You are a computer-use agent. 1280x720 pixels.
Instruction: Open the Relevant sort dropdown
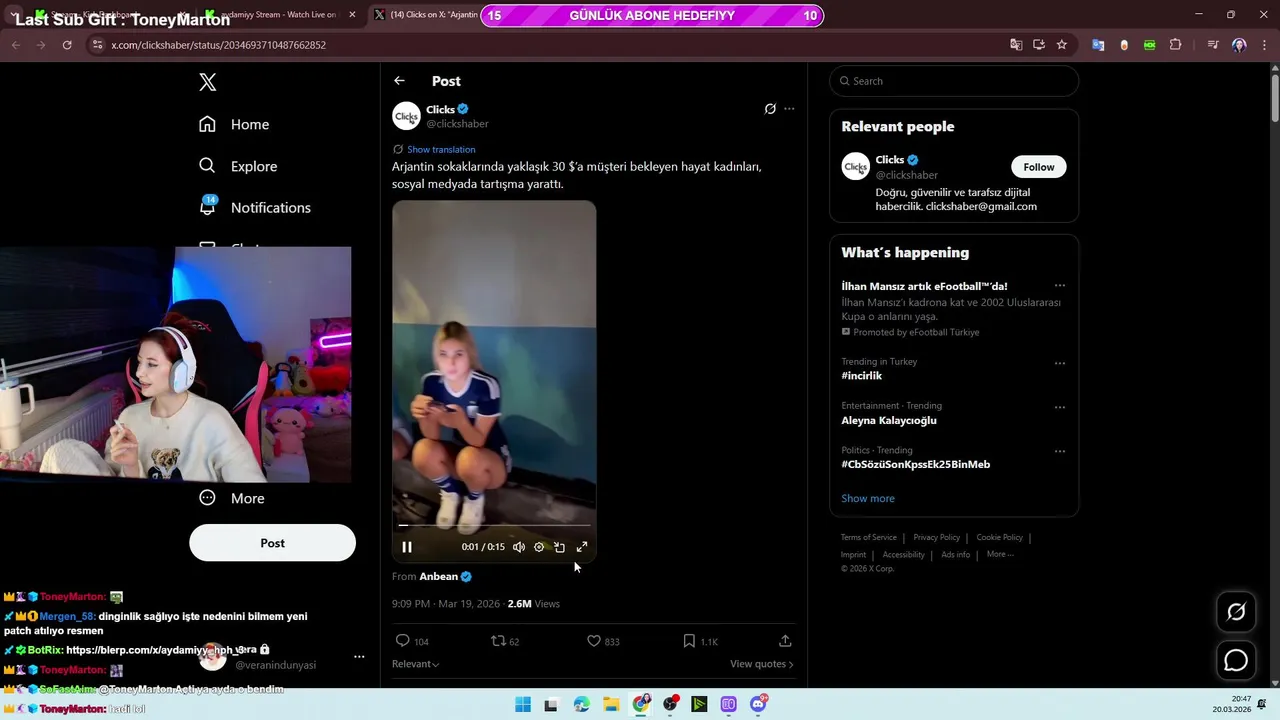416,664
